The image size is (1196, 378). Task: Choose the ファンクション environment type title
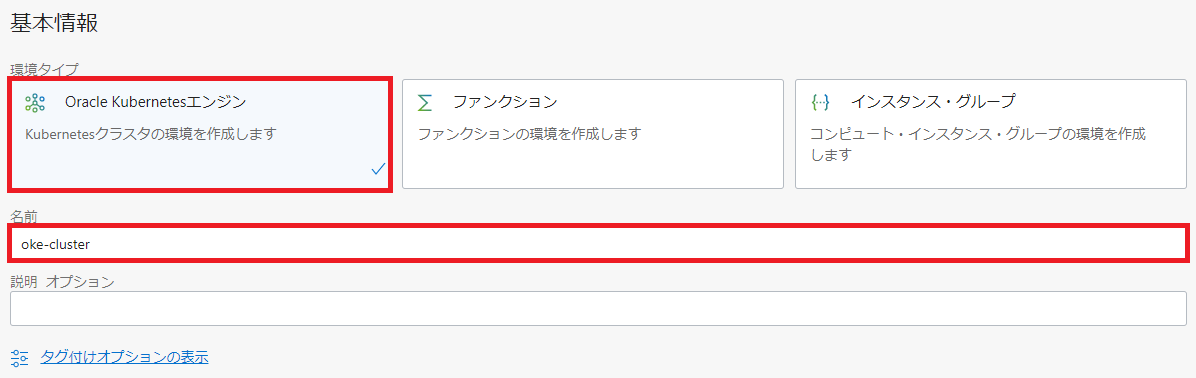pyautogui.click(x=505, y=101)
